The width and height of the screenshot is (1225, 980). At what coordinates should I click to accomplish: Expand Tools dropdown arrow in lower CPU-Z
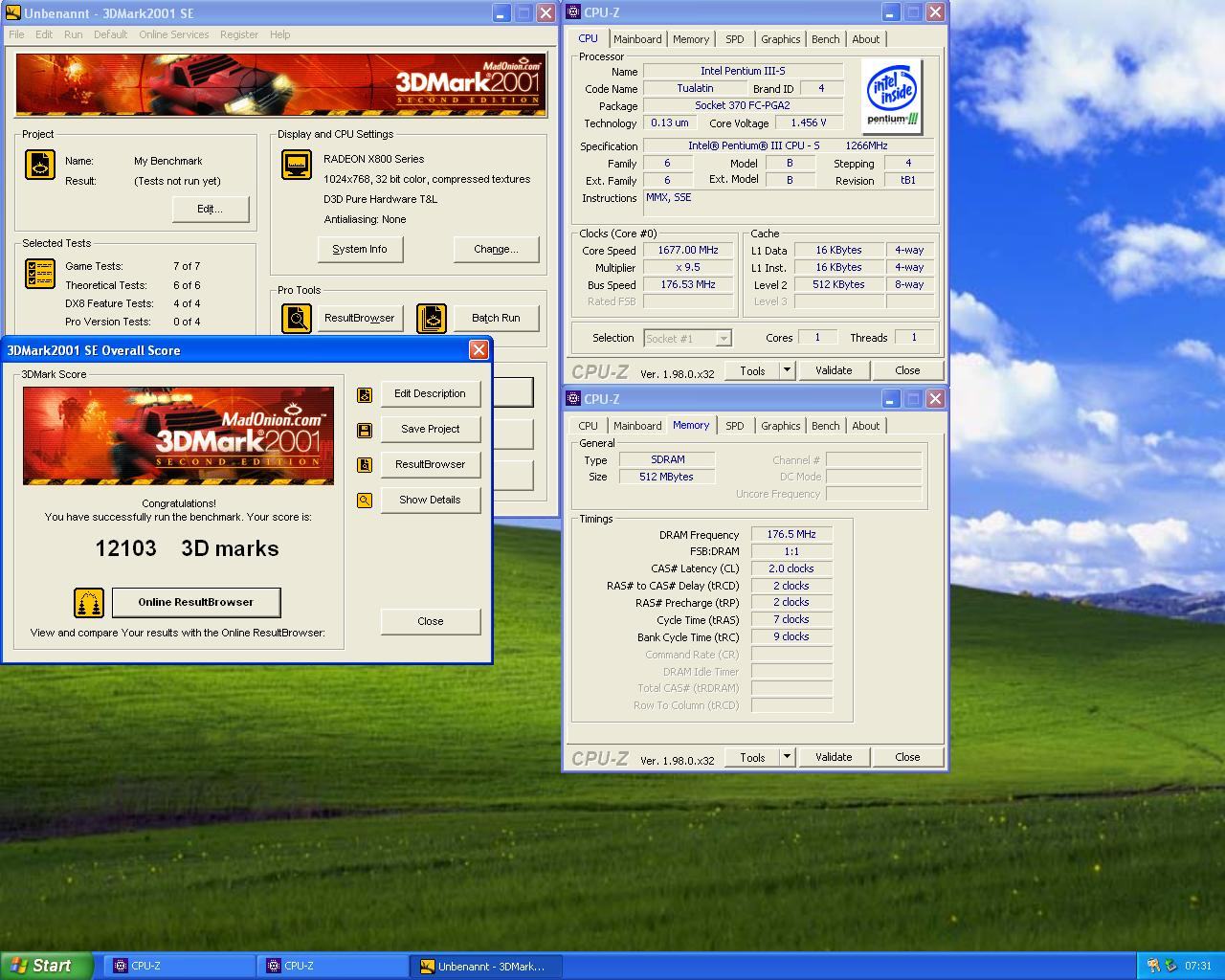coord(787,757)
